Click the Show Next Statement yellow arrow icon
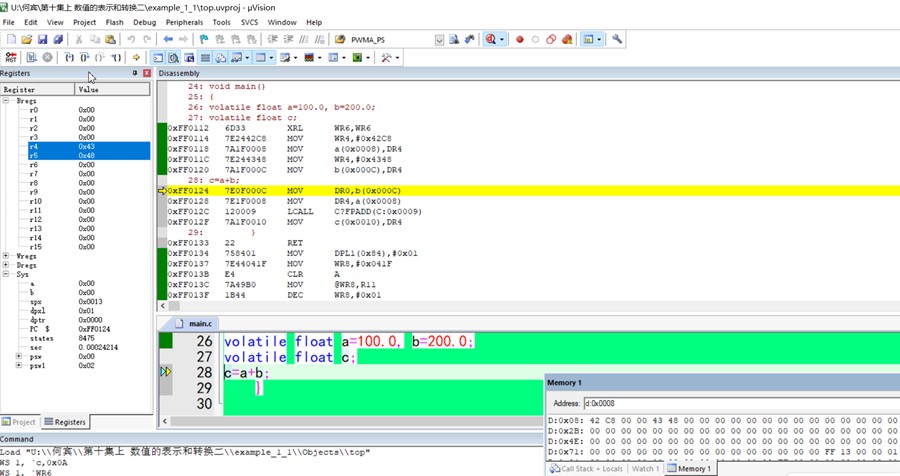900x476 pixels. [136, 58]
